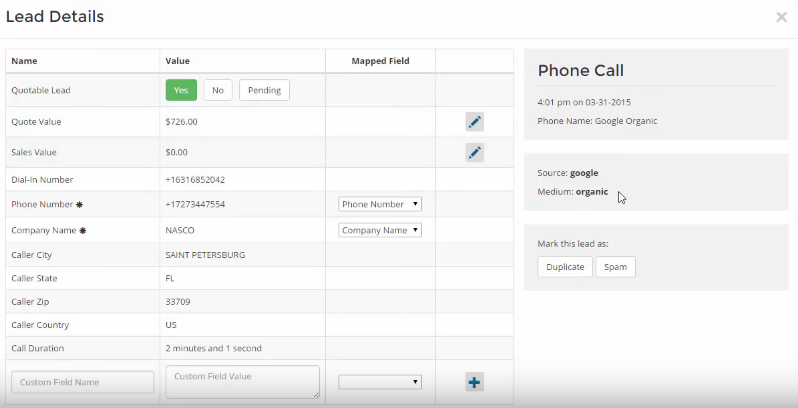The width and height of the screenshot is (798, 408).
Task: Click the Value column header
Action: 177,61
